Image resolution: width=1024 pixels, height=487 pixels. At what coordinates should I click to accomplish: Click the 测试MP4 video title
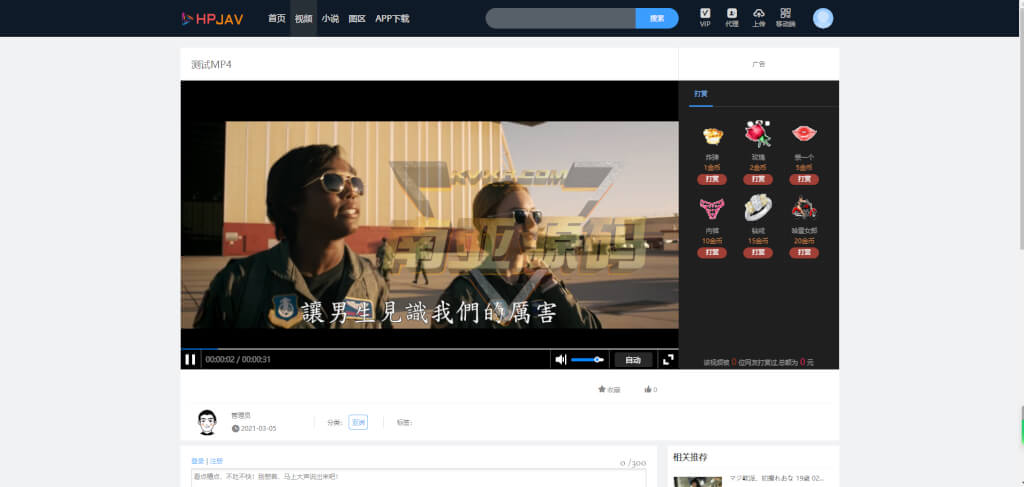[x=212, y=65]
